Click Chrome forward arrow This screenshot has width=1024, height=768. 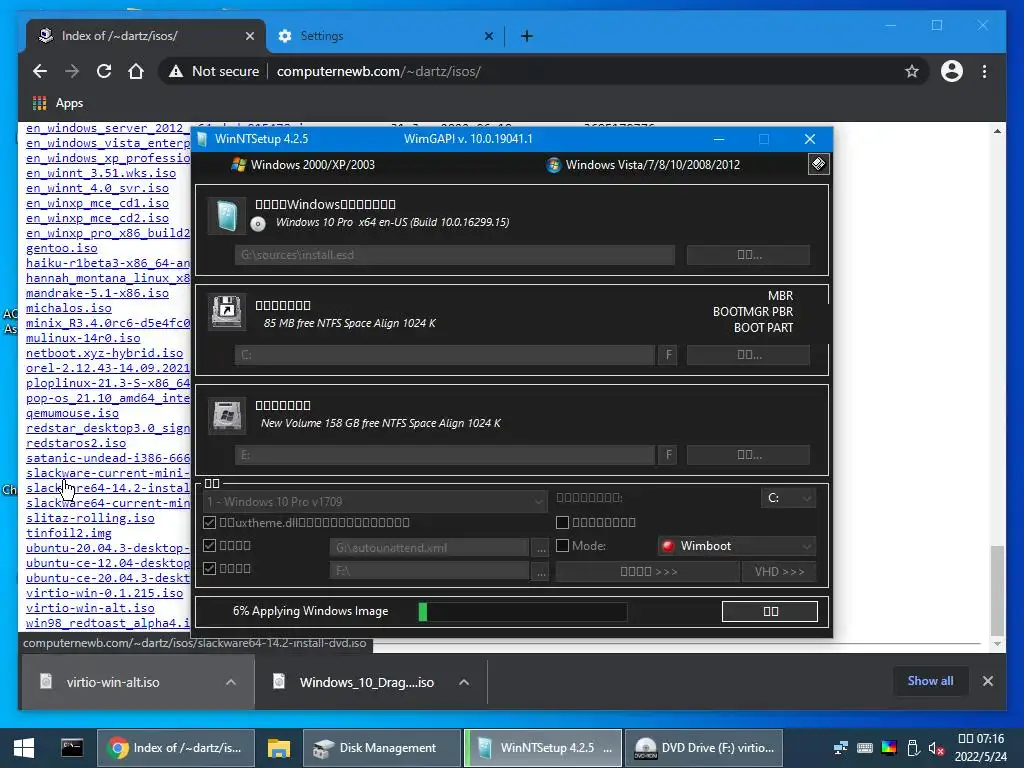point(72,71)
